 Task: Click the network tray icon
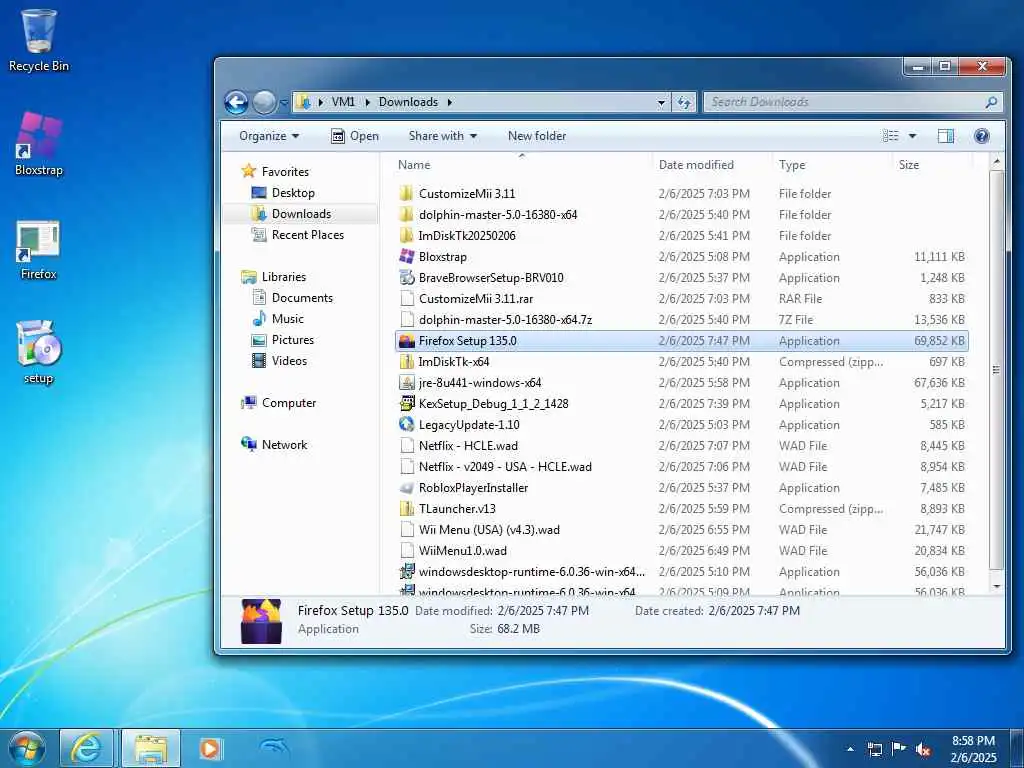pyautogui.click(x=874, y=750)
